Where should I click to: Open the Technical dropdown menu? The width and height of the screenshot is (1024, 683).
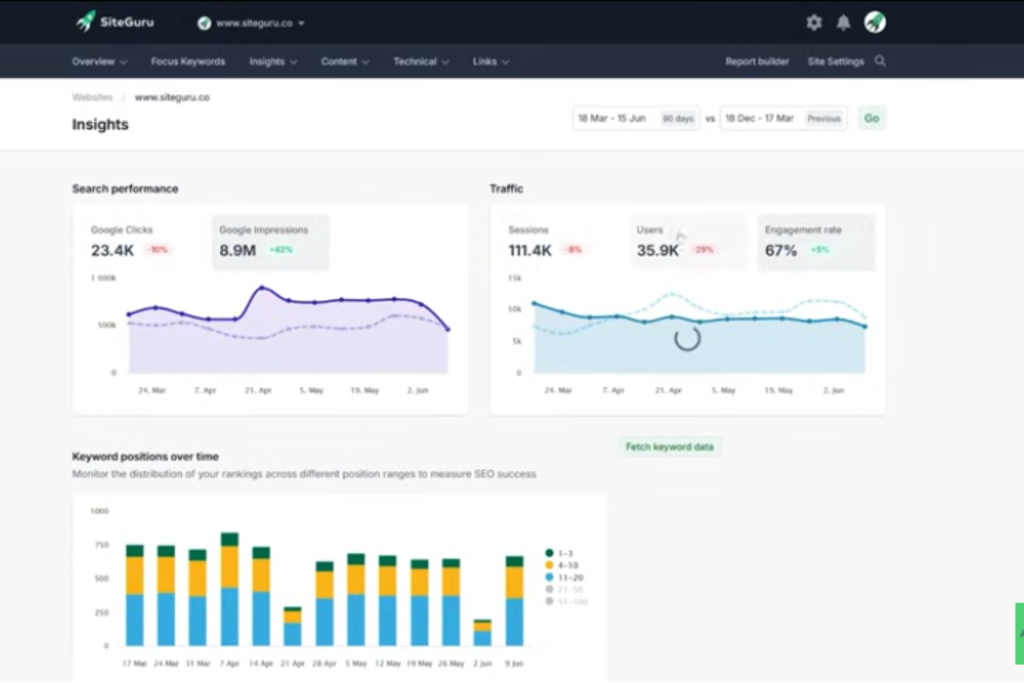420,61
